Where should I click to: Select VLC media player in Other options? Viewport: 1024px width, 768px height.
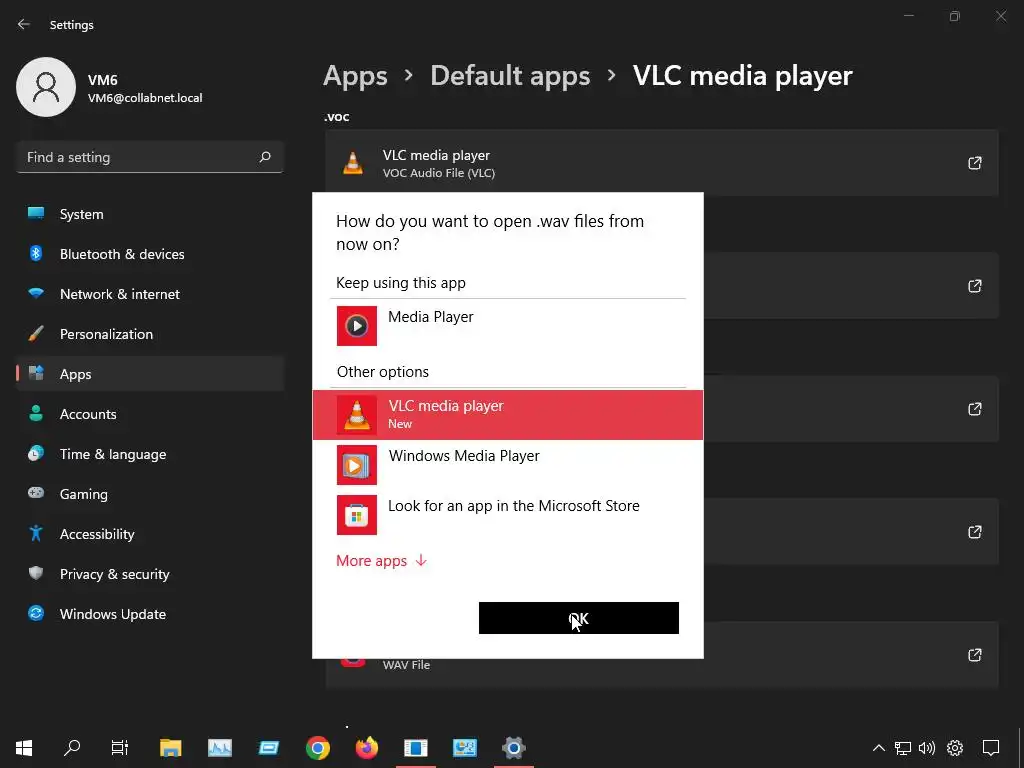coord(507,415)
